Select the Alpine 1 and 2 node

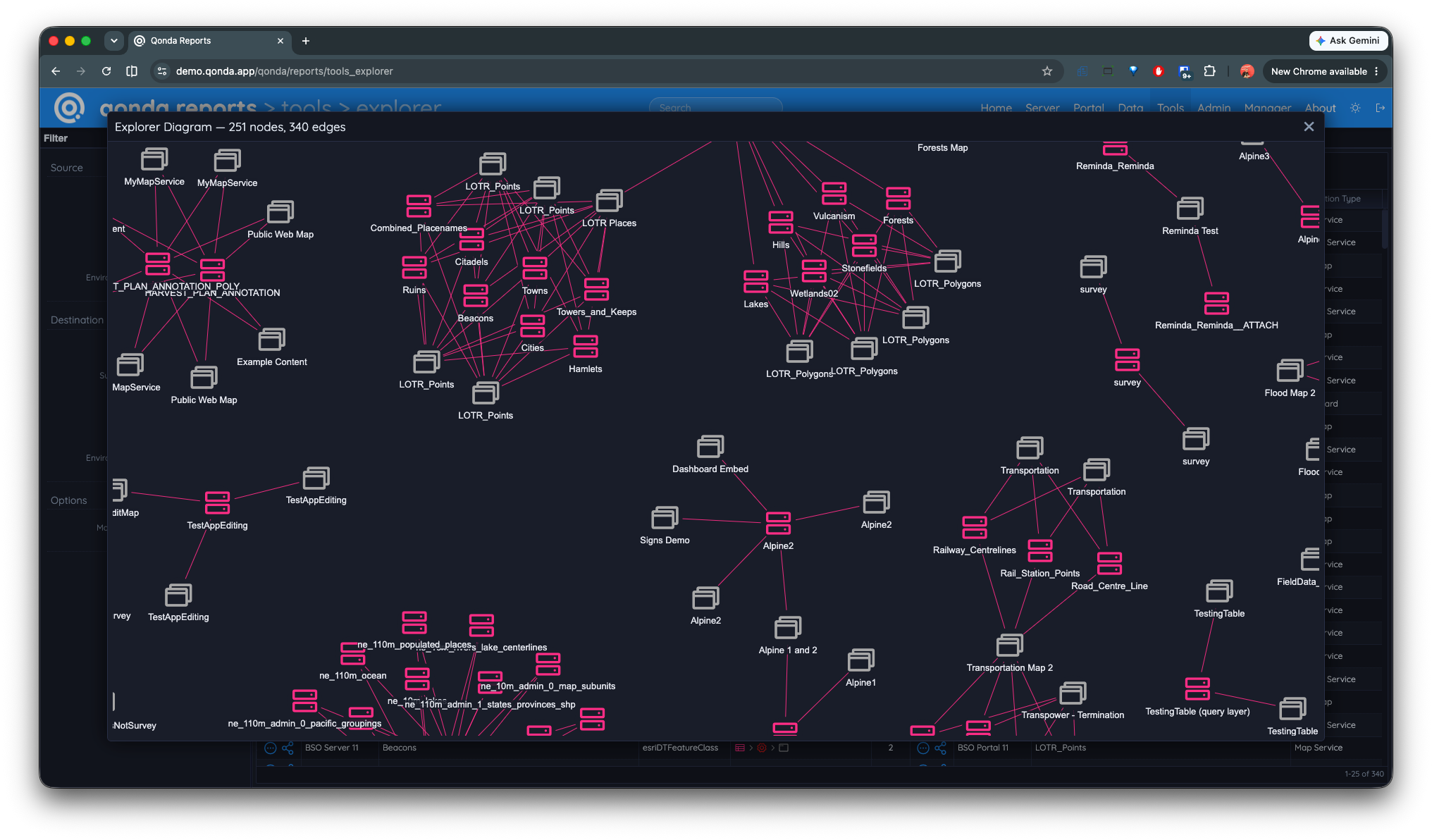click(788, 628)
